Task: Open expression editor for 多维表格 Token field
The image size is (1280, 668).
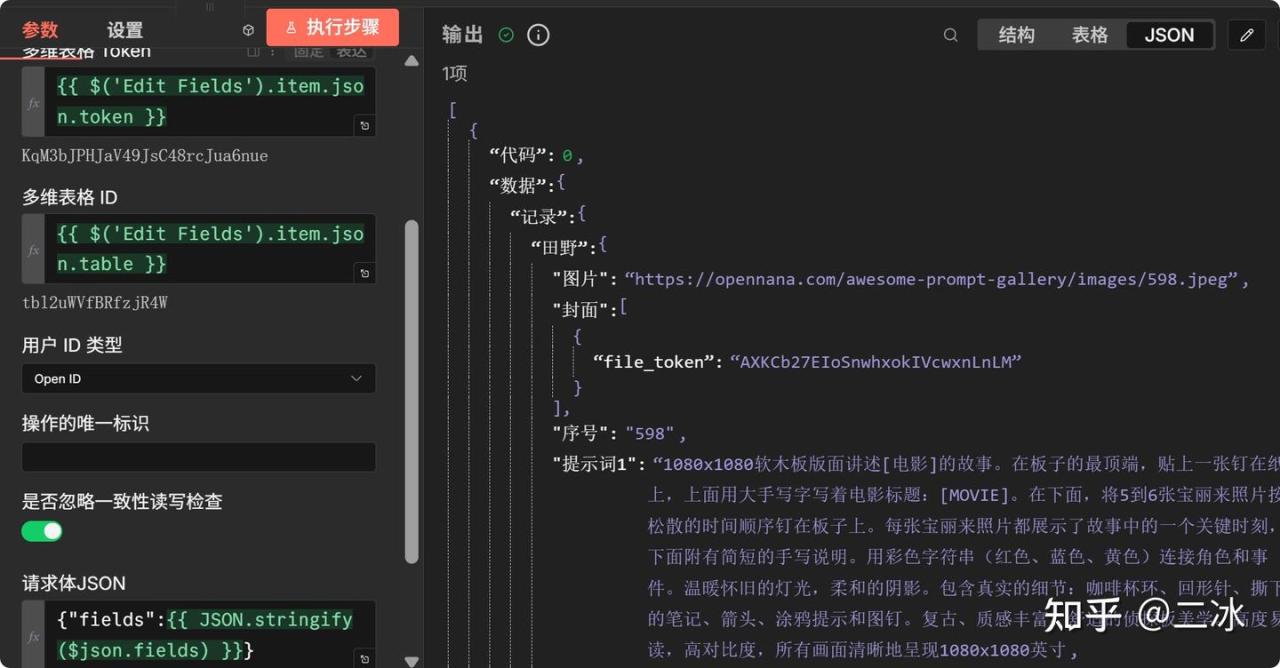Action: pos(365,125)
